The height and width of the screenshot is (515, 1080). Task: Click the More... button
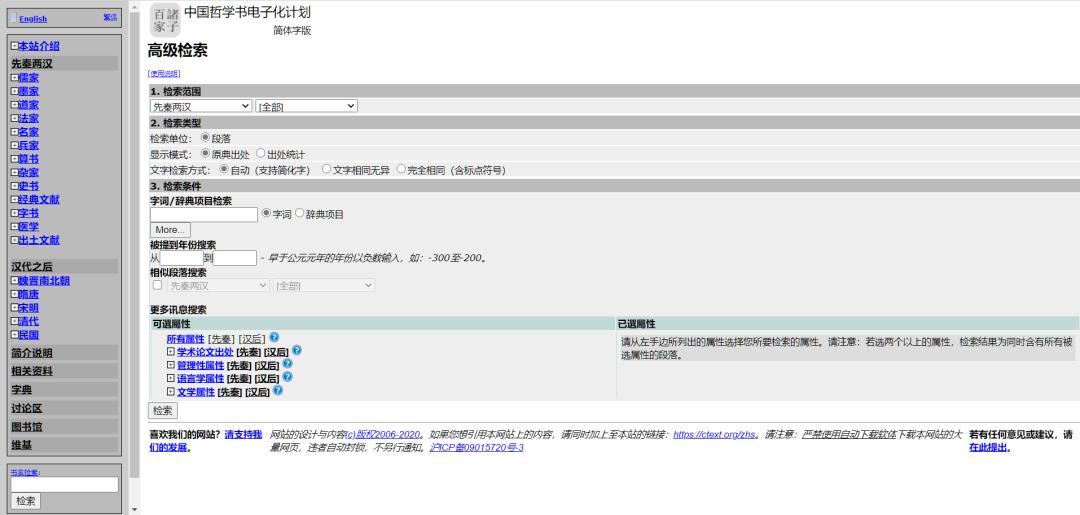(169, 230)
